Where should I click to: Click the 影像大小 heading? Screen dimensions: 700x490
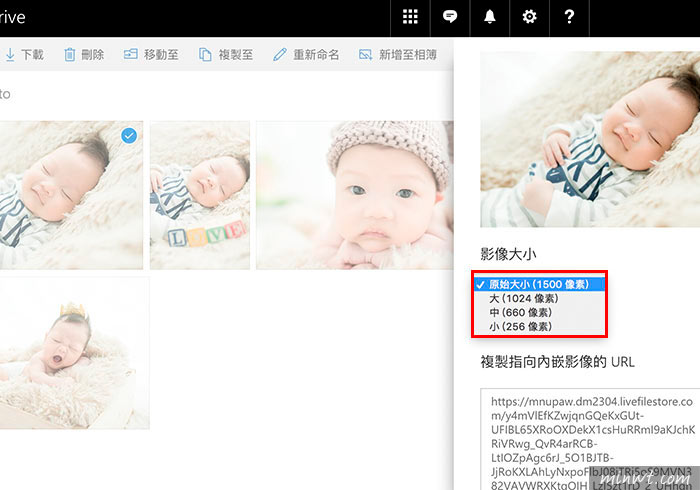coord(508,254)
